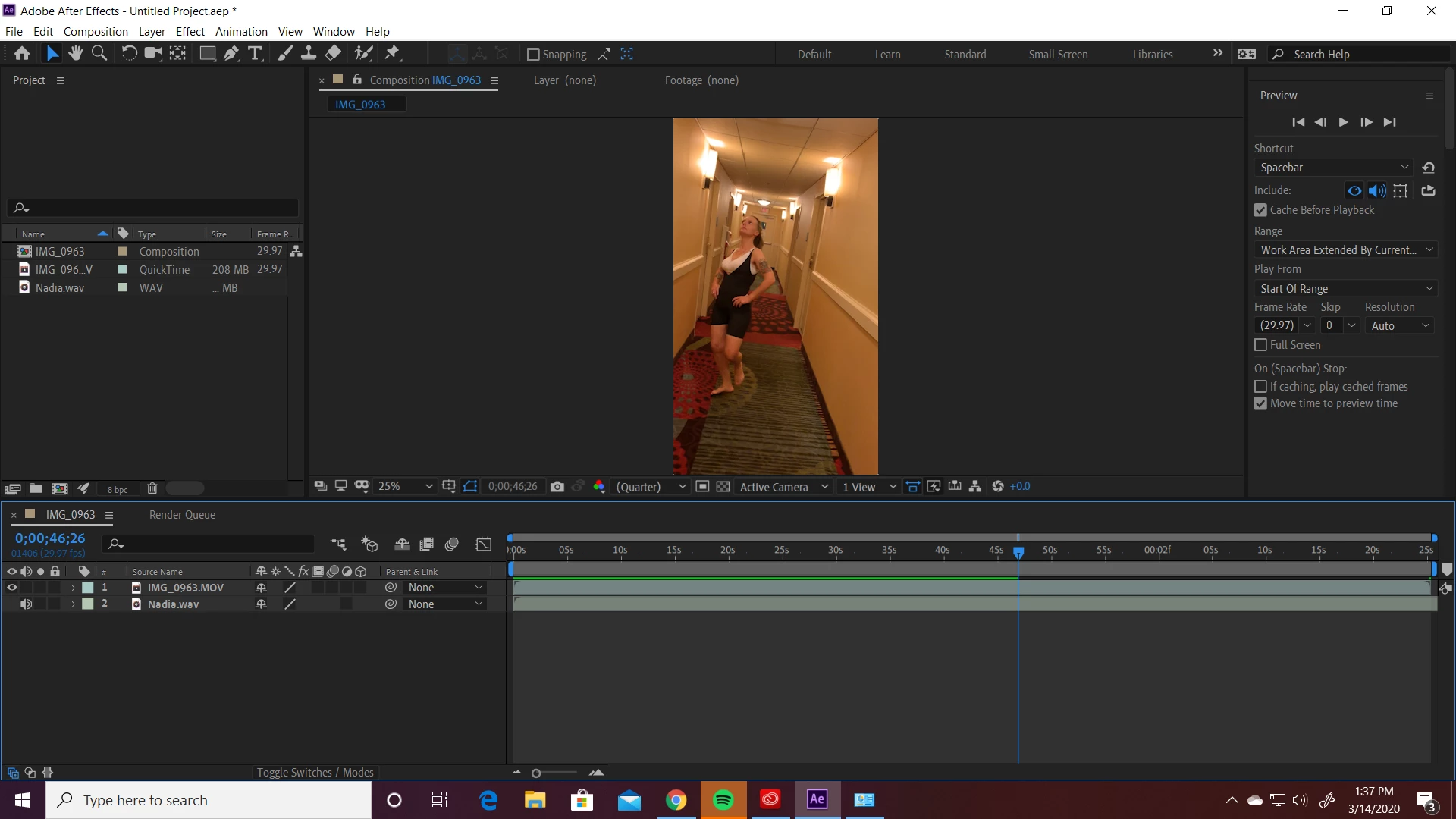Click the timeline zoom slider handle

click(x=536, y=773)
